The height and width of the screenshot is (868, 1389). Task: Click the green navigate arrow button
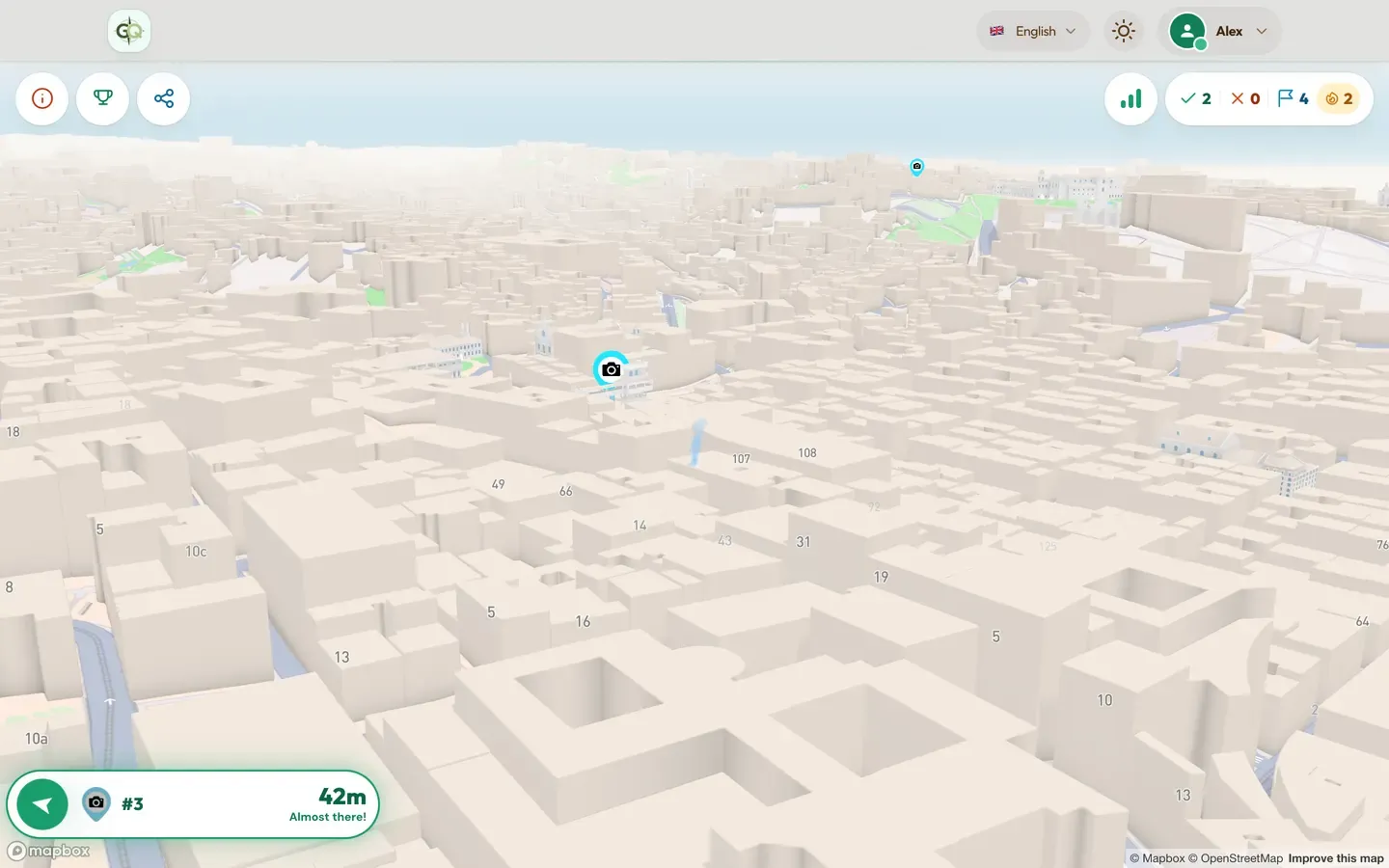coord(42,804)
